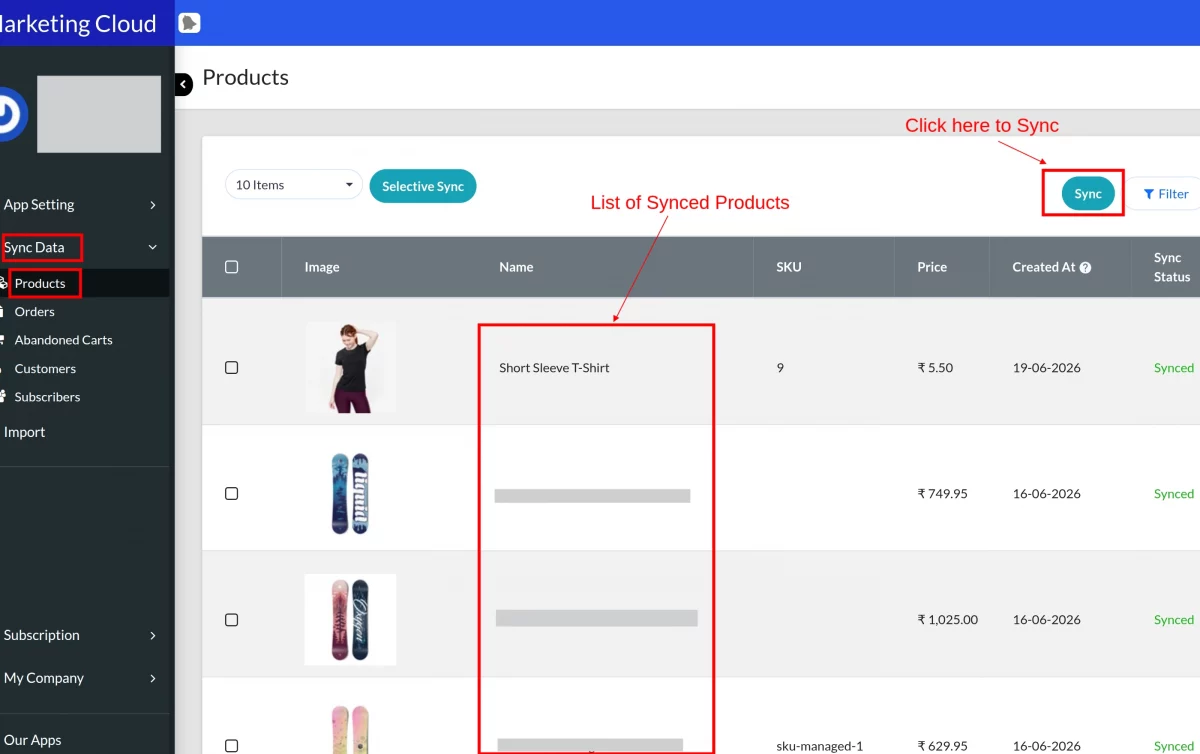Screen dimensions: 1200x754
Task: Click the ₹ 749.95 price cell
Action: pyautogui.click(x=942, y=494)
